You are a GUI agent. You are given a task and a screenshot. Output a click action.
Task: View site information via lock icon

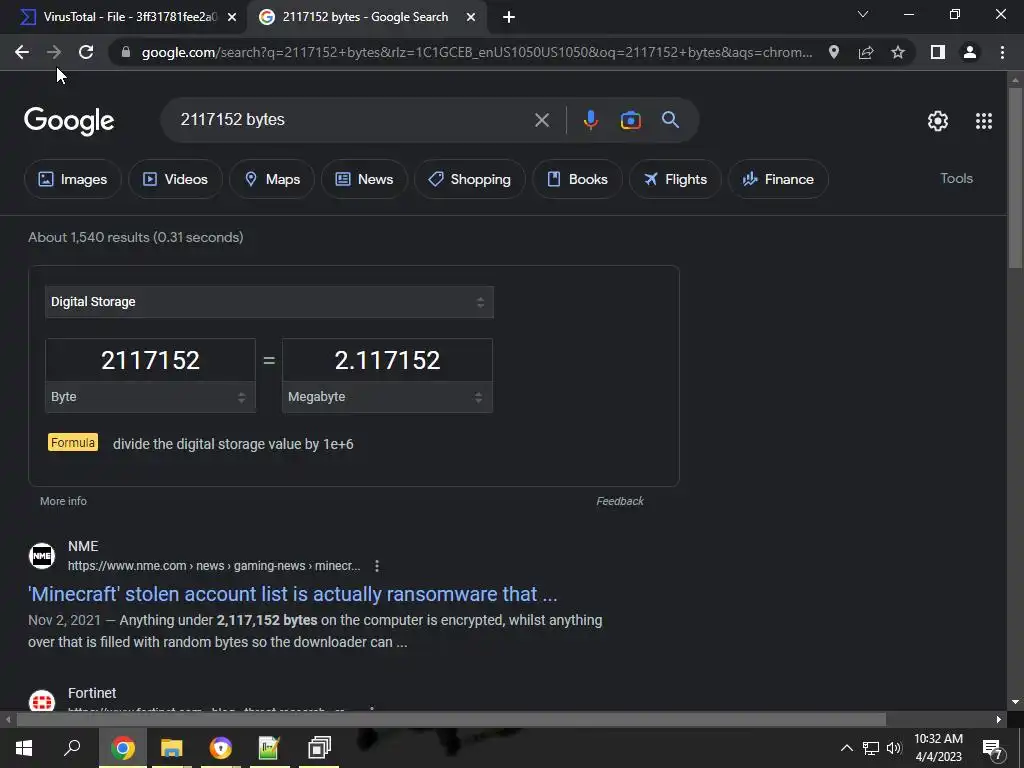point(126,52)
